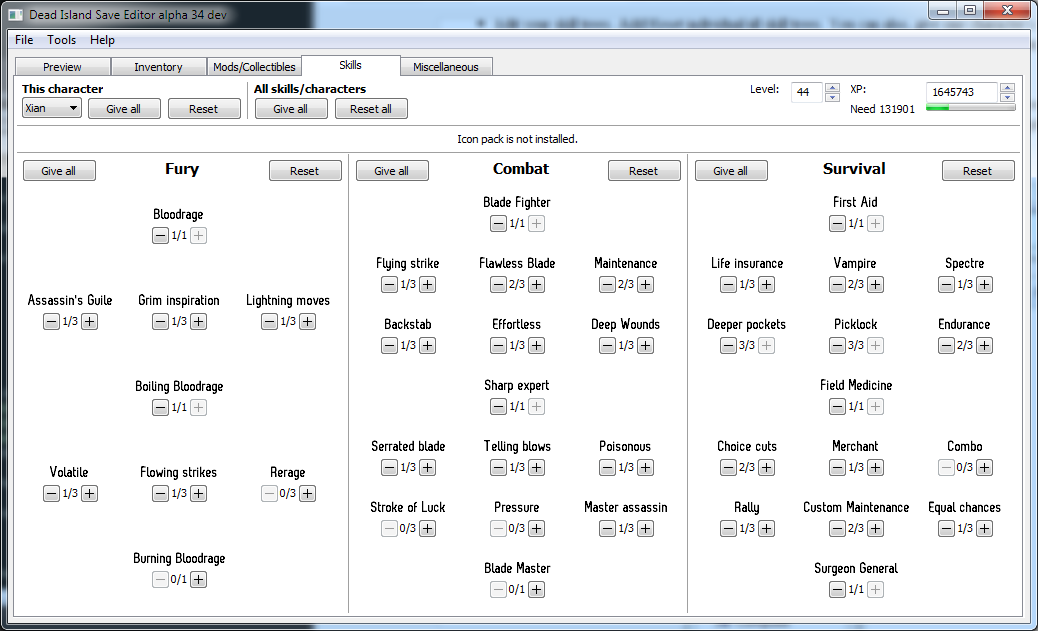Click plus button for Burning Bloodrage
1038x631 pixels.
[199, 579]
